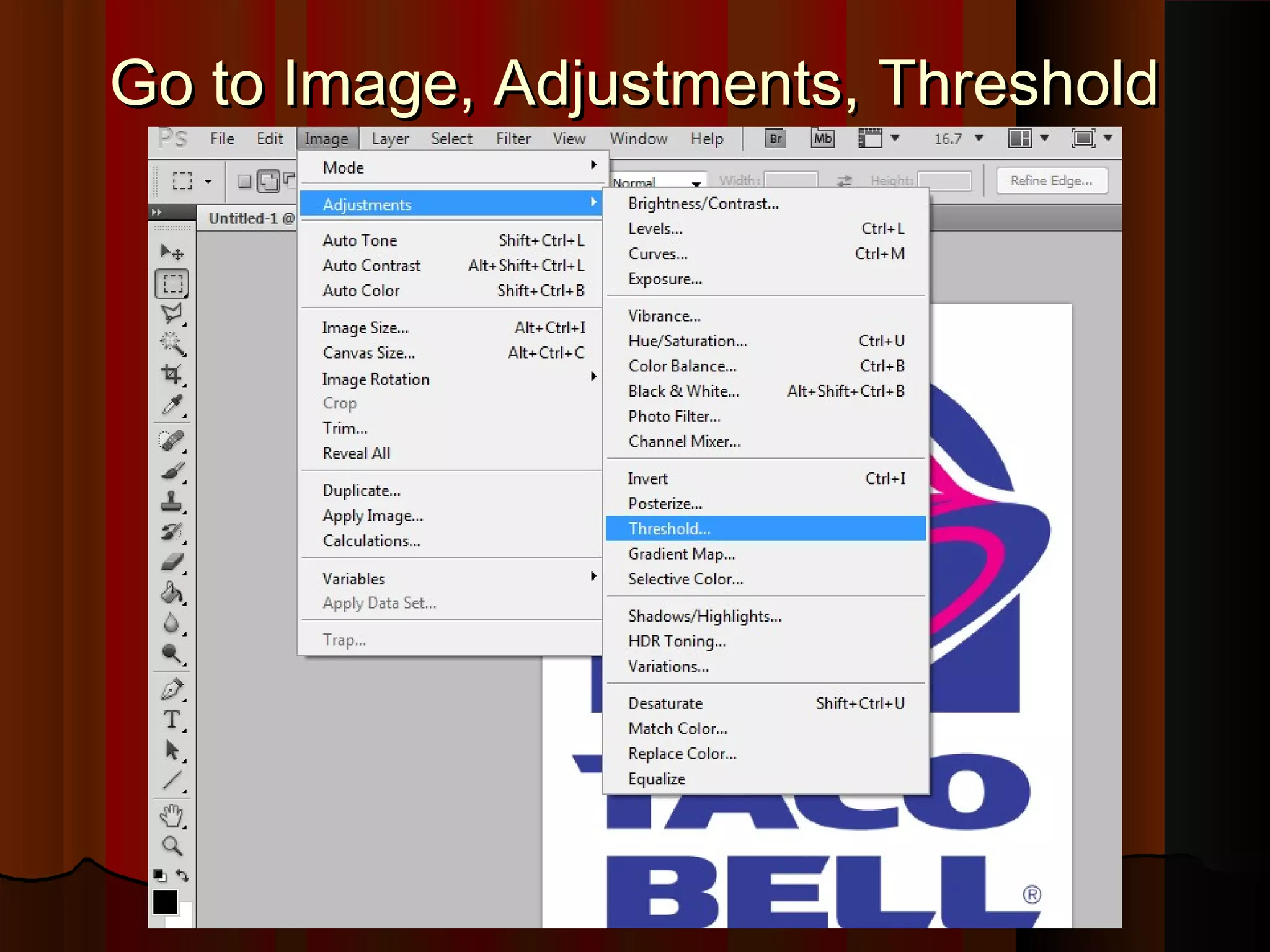The width and height of the screenshot is (1270, 952).
Task: Launch Bridge with the Br icon
Action: pyautogui.click(x=775, y=138)
